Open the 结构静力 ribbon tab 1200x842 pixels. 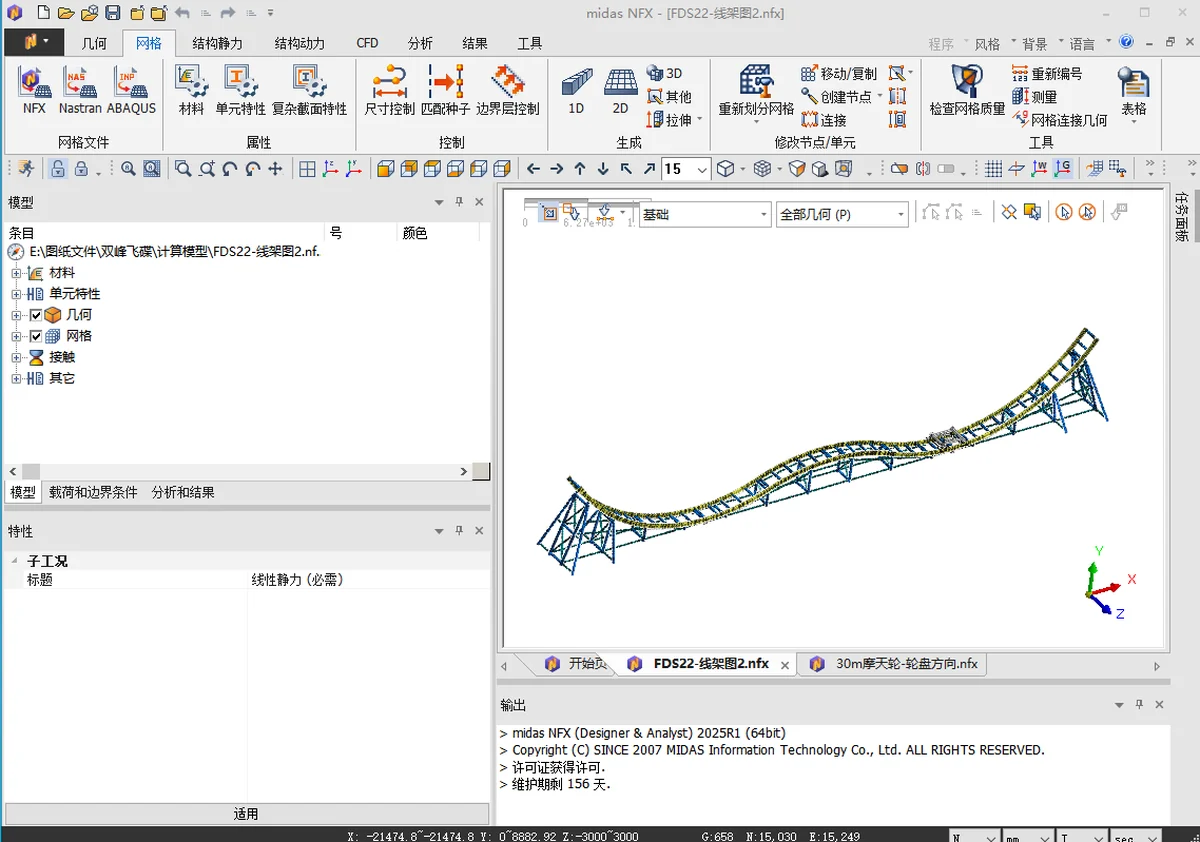217,43
